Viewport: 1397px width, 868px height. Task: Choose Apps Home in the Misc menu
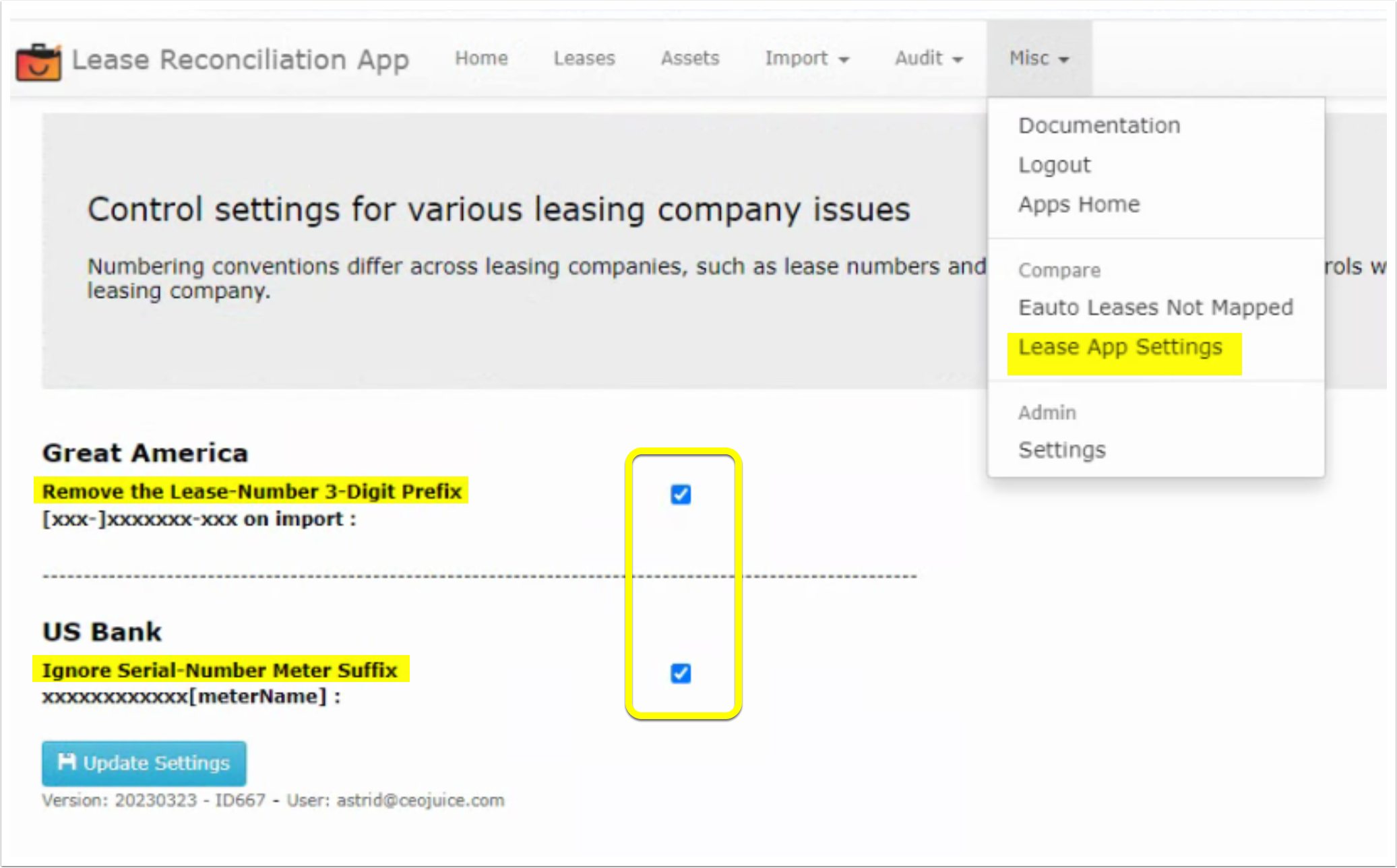tap(1079, 204)
